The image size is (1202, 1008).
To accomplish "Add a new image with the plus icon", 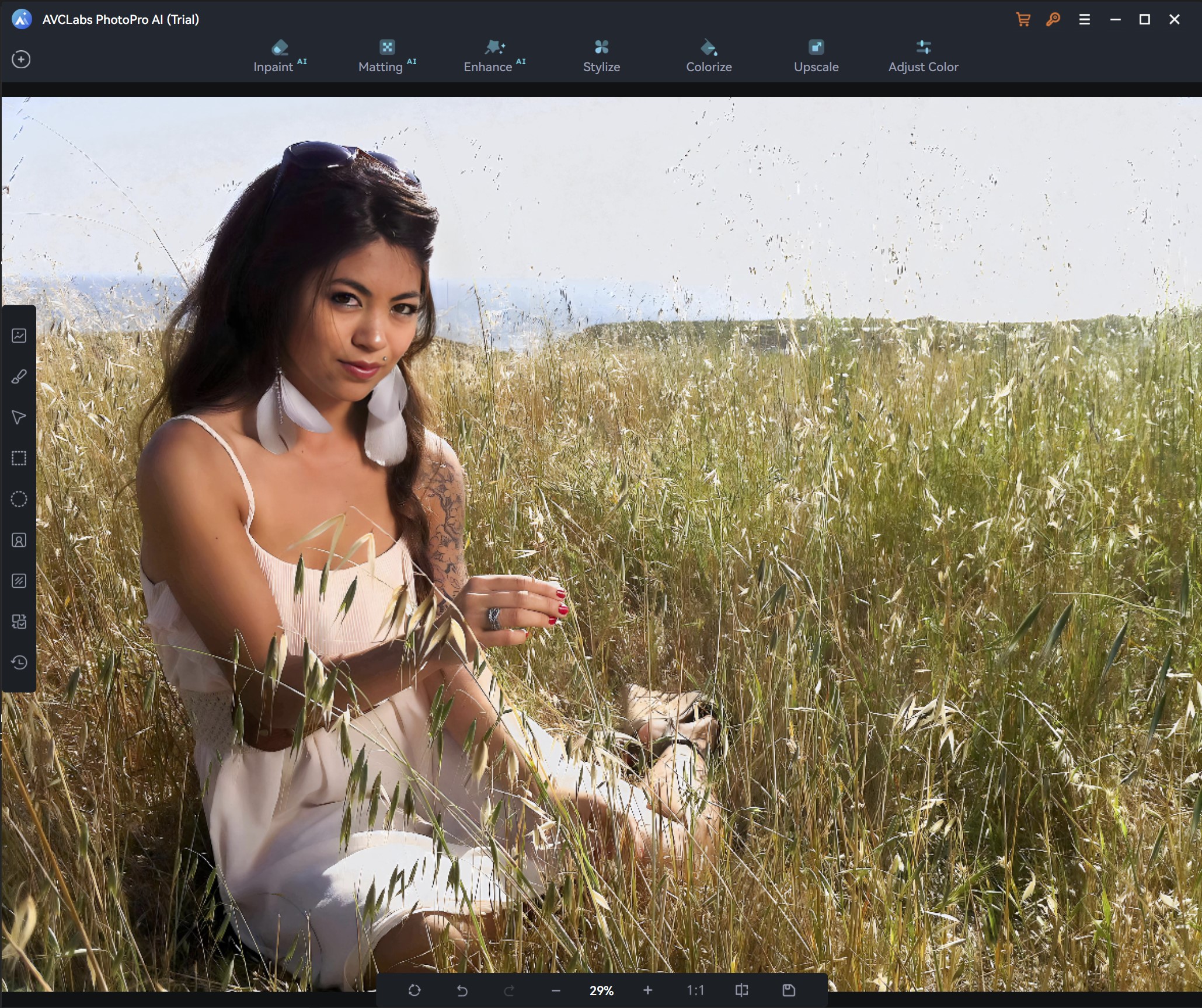I will [22, 59].
